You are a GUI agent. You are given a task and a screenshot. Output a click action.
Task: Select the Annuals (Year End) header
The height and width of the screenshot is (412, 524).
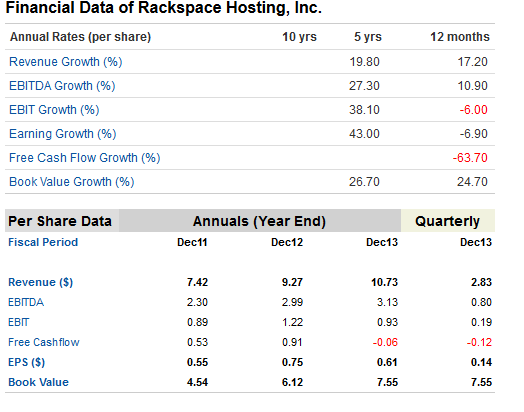(259, 221)
